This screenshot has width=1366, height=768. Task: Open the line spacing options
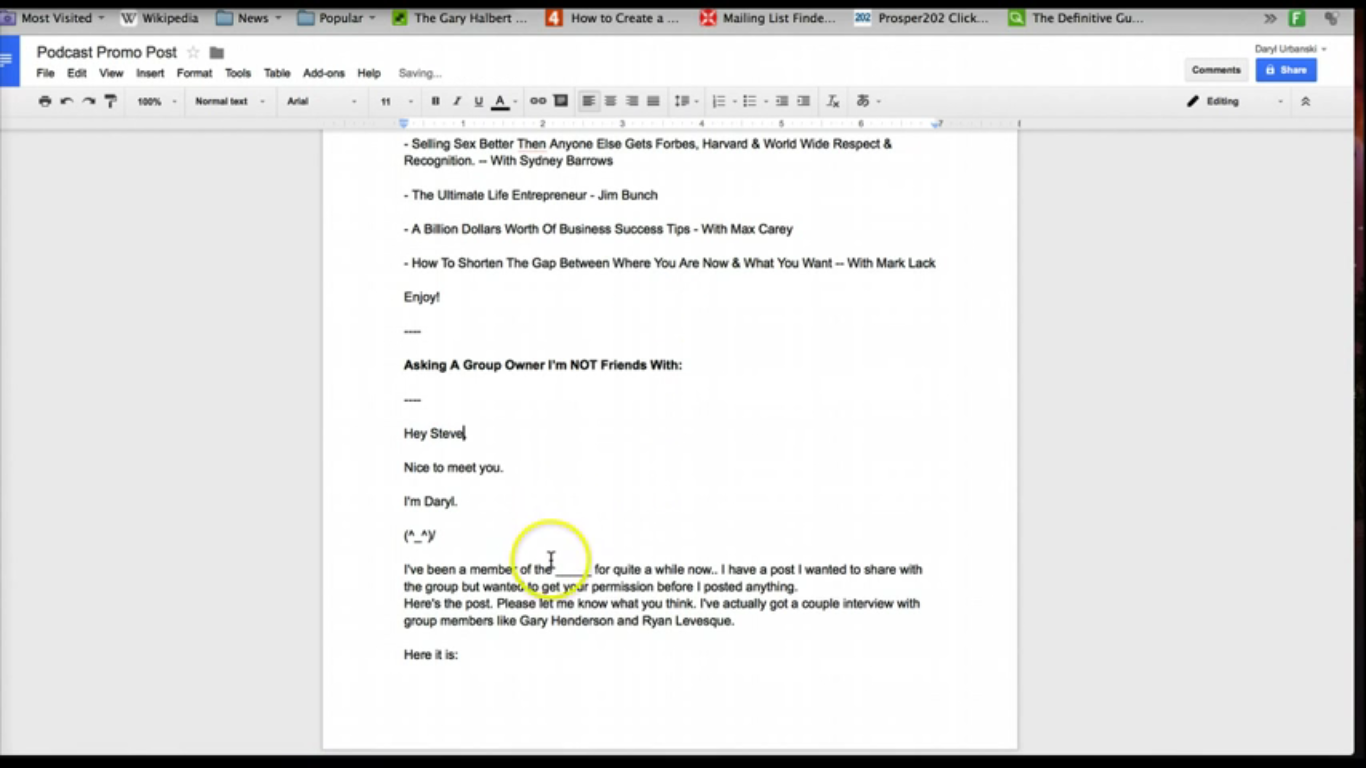(x=686, y=101)
